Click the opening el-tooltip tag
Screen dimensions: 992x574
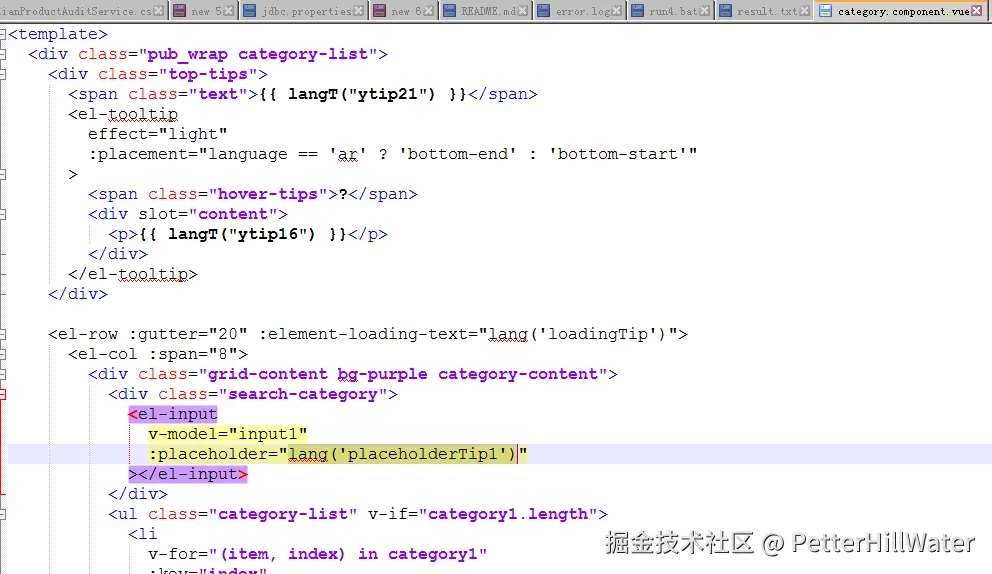click(123, 114)
